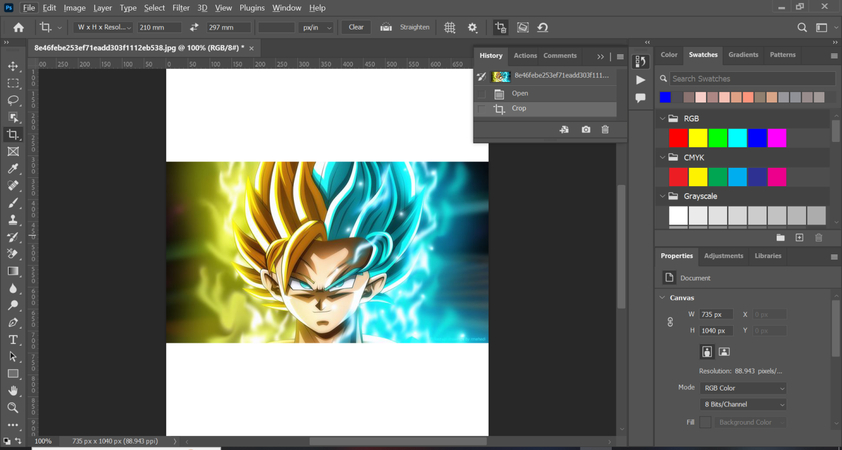Set history brush source for Open state

[482, 94]
